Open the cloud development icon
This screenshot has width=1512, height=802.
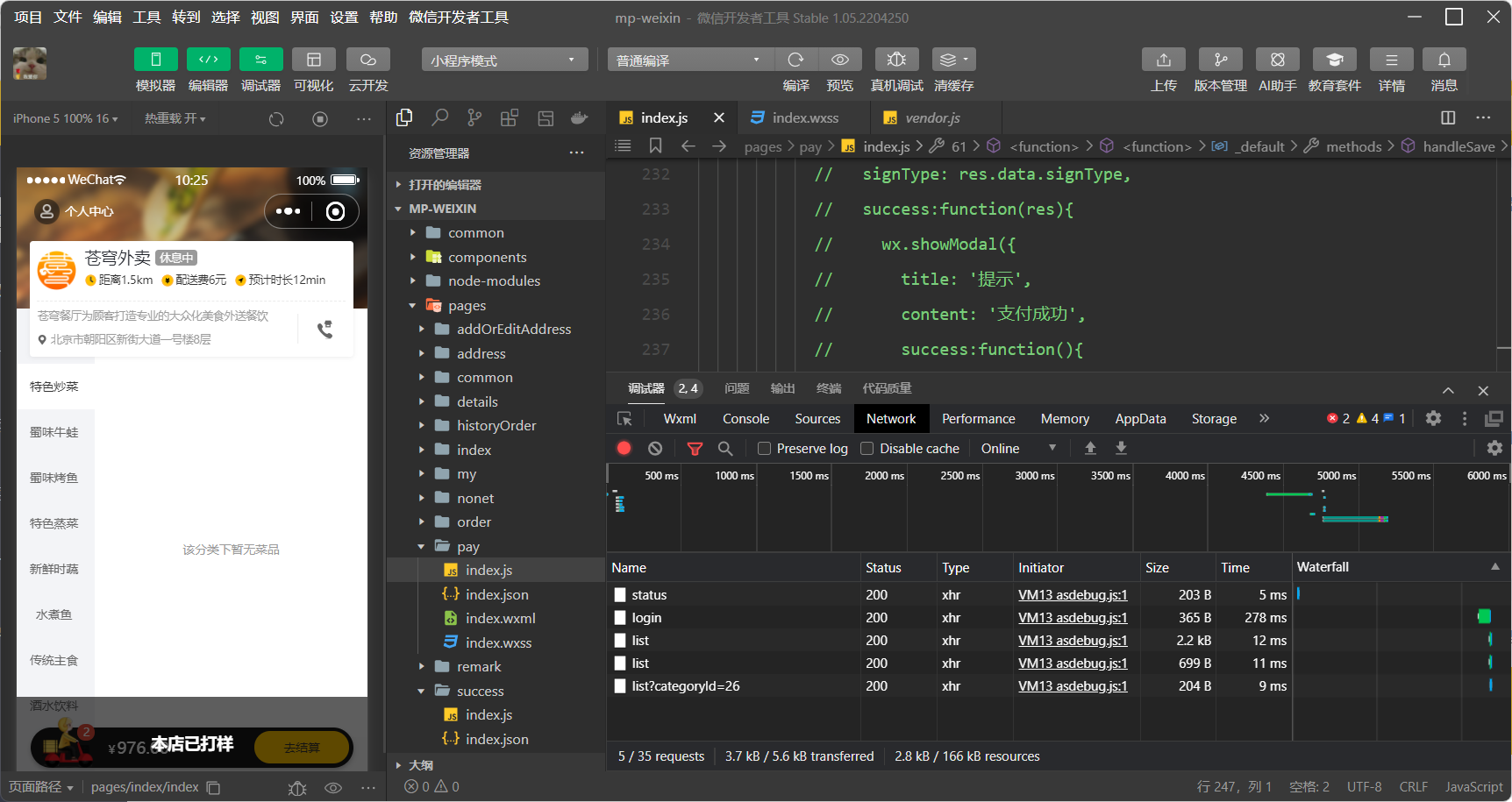tap(367, 60)
